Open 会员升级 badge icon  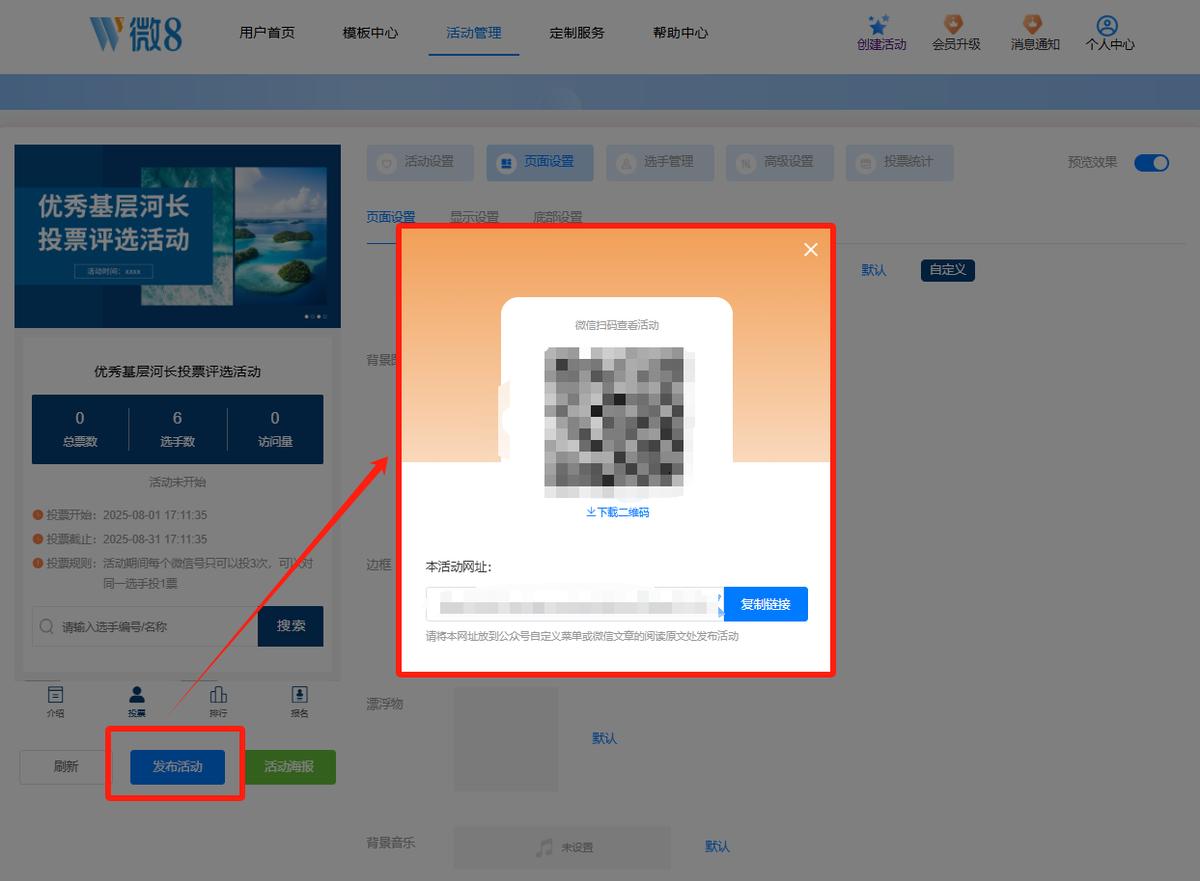click(955, 24)
